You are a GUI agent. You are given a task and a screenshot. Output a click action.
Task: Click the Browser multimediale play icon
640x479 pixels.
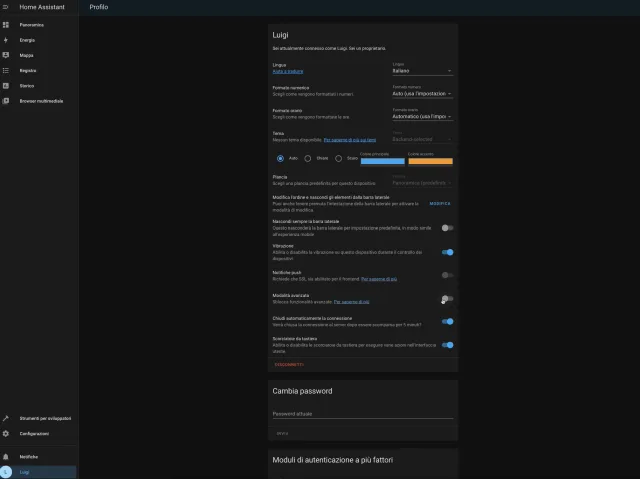7,101
